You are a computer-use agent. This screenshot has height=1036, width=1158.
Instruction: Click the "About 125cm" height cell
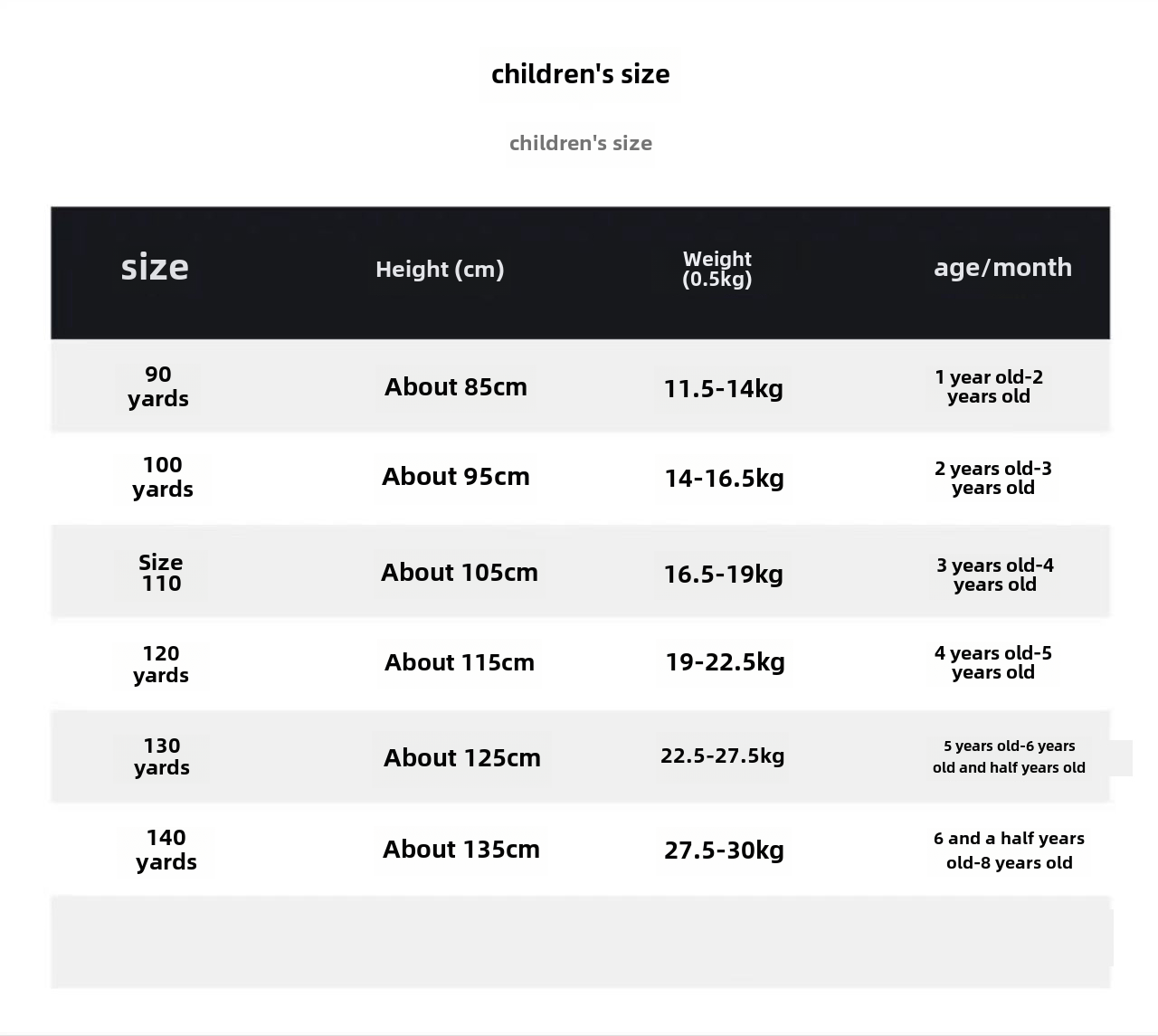click(x=462, y=758)
